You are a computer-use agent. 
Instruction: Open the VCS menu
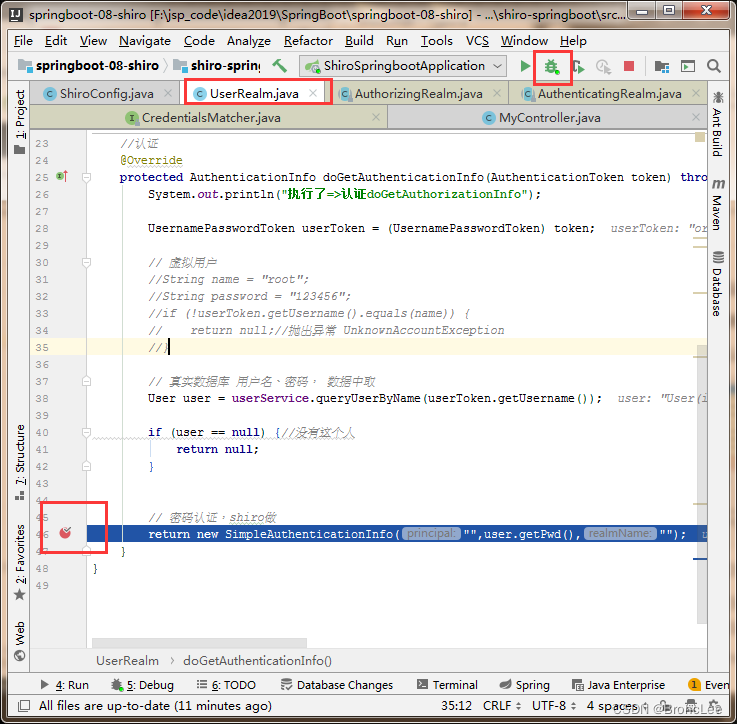pyautogui.click(x=477, y=41)
